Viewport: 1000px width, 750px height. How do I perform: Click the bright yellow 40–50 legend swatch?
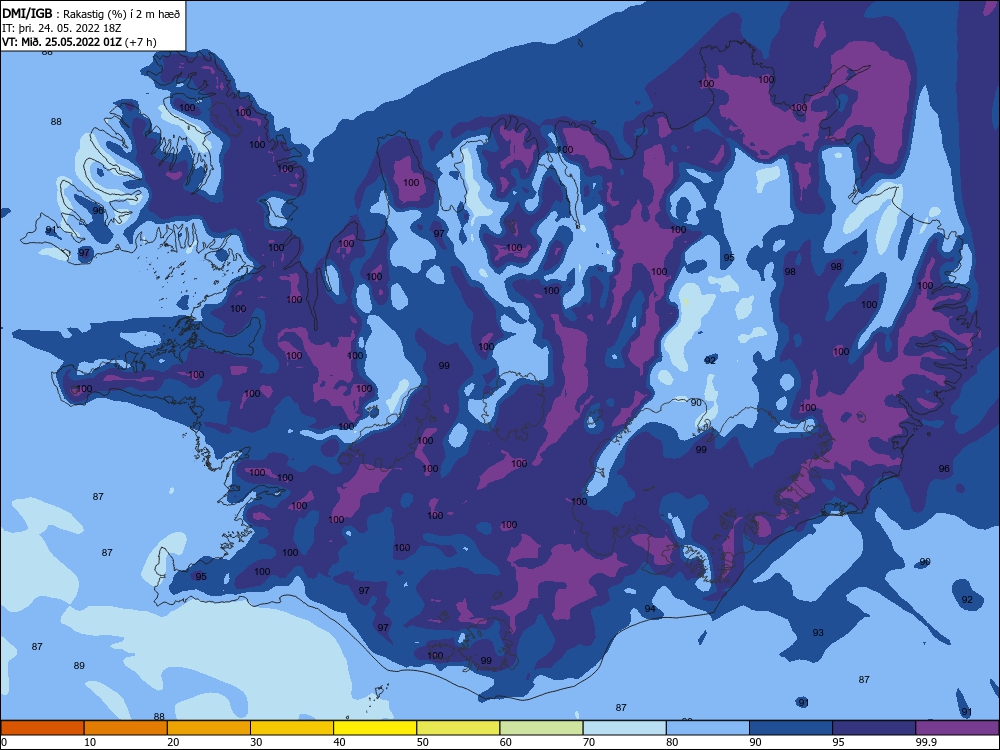point(375,728)
